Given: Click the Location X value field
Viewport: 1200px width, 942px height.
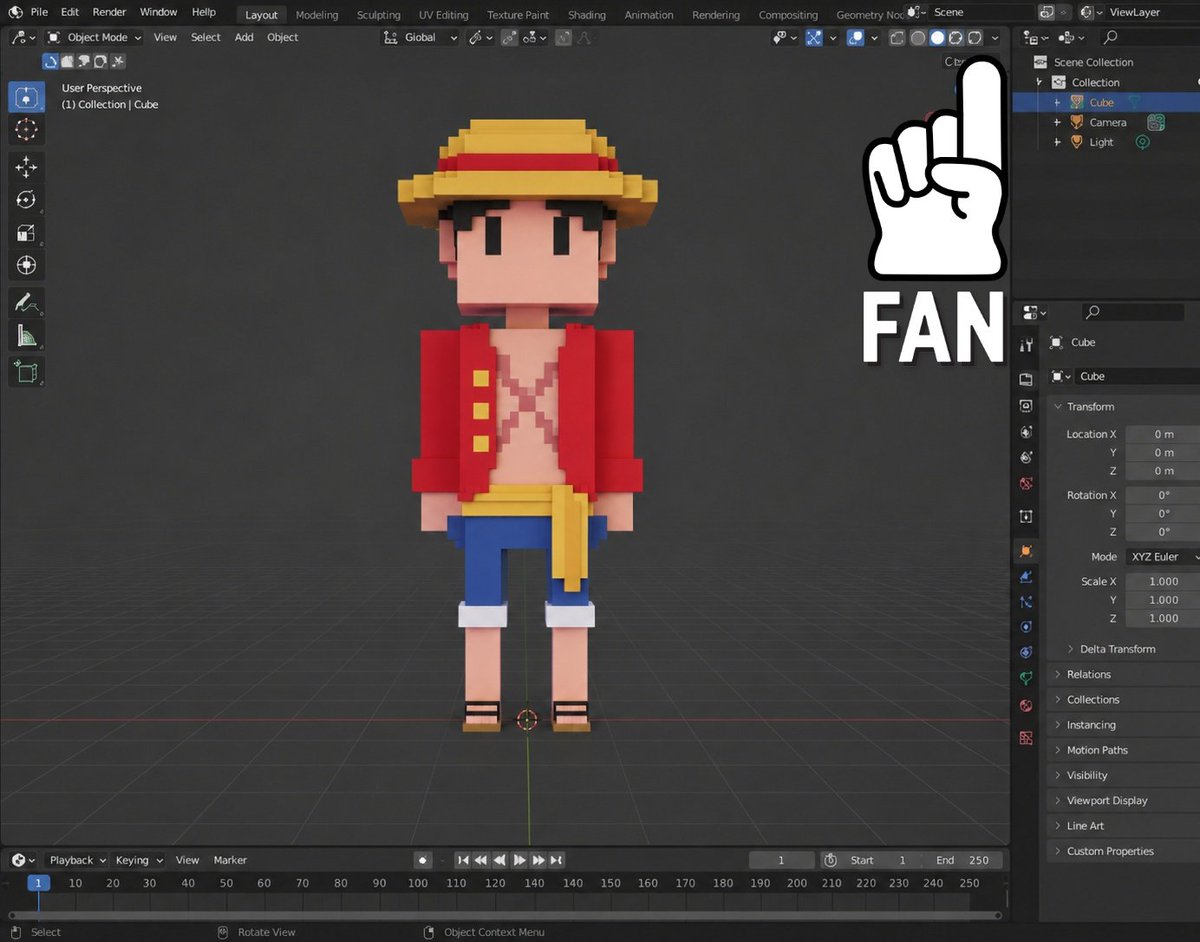Looking at the screenshot, I should 1163,435.
